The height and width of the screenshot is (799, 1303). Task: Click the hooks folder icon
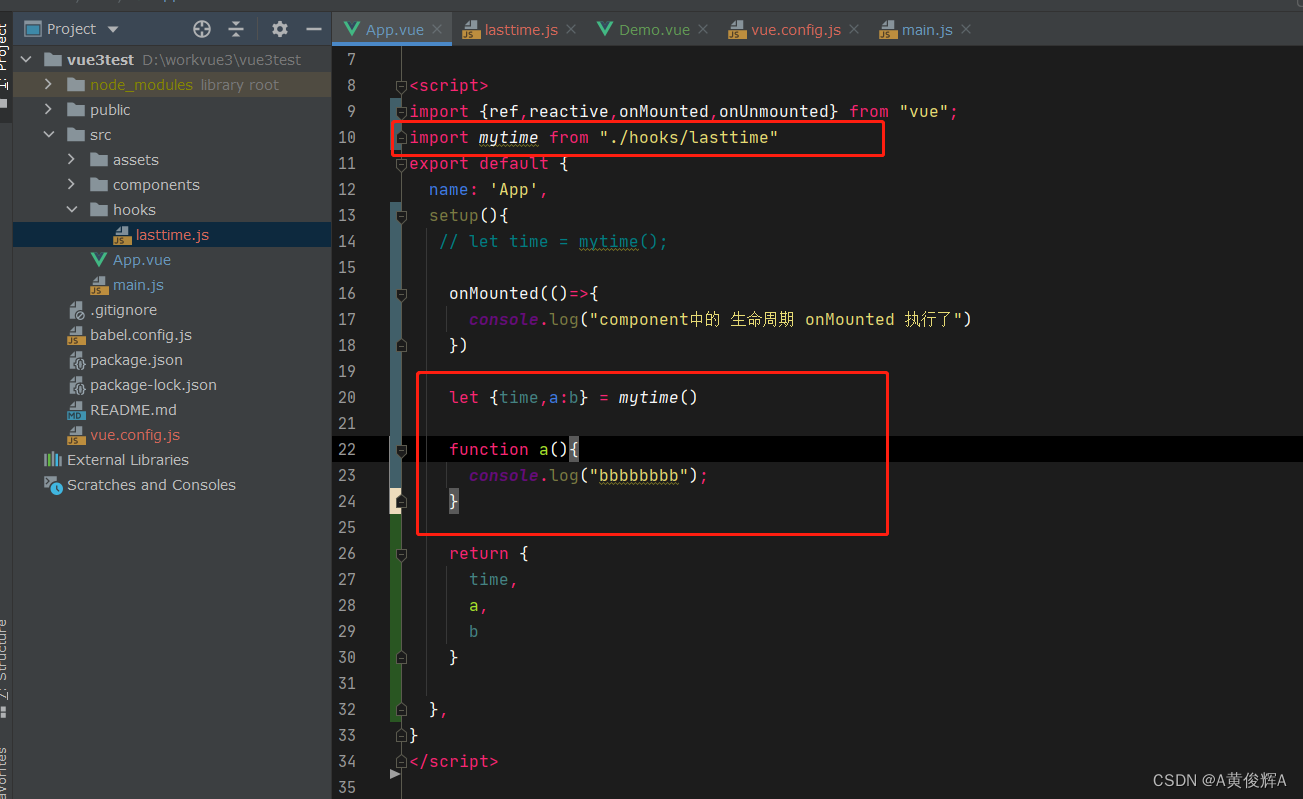click(98, 210)
